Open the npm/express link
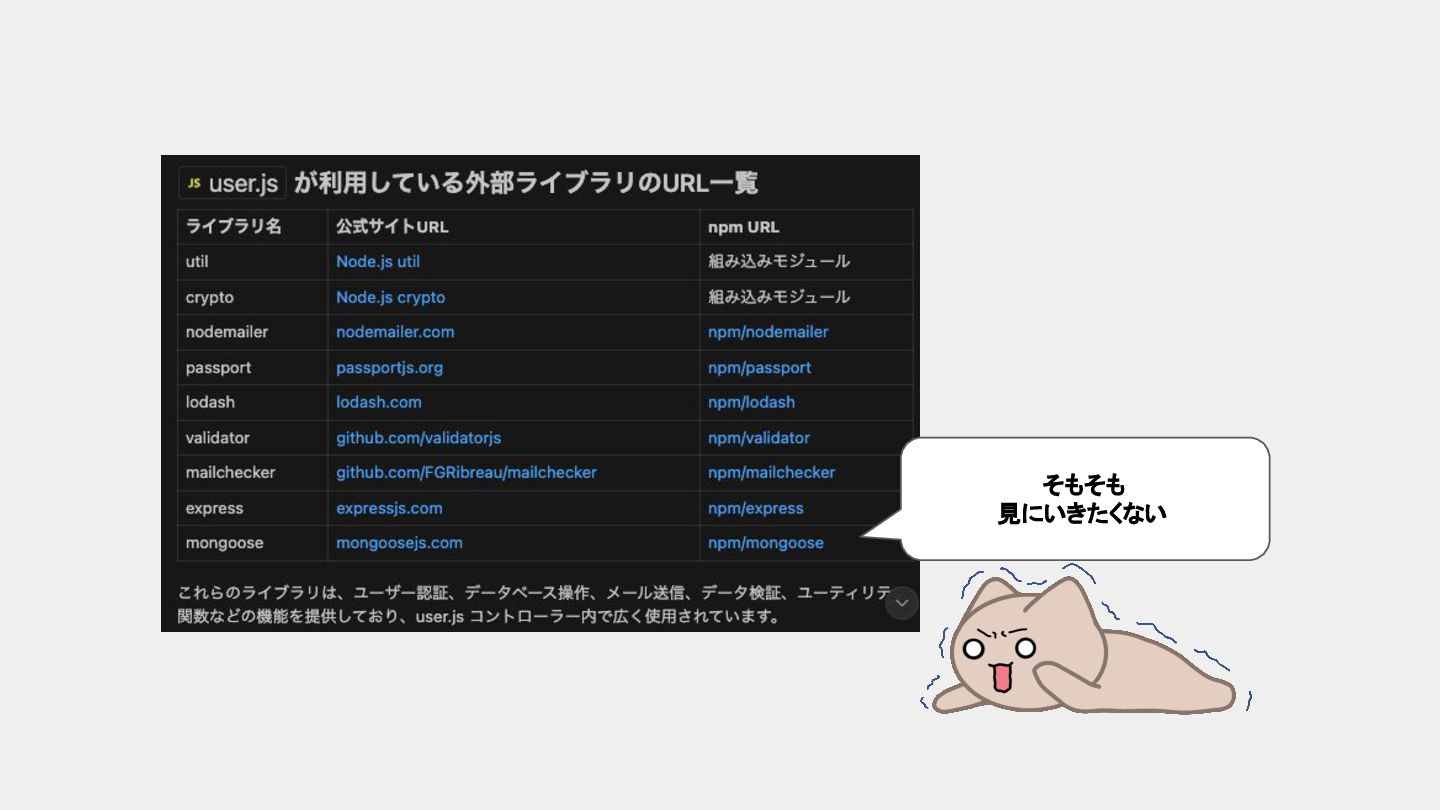 pyautogui.click(x=756, y=508)
